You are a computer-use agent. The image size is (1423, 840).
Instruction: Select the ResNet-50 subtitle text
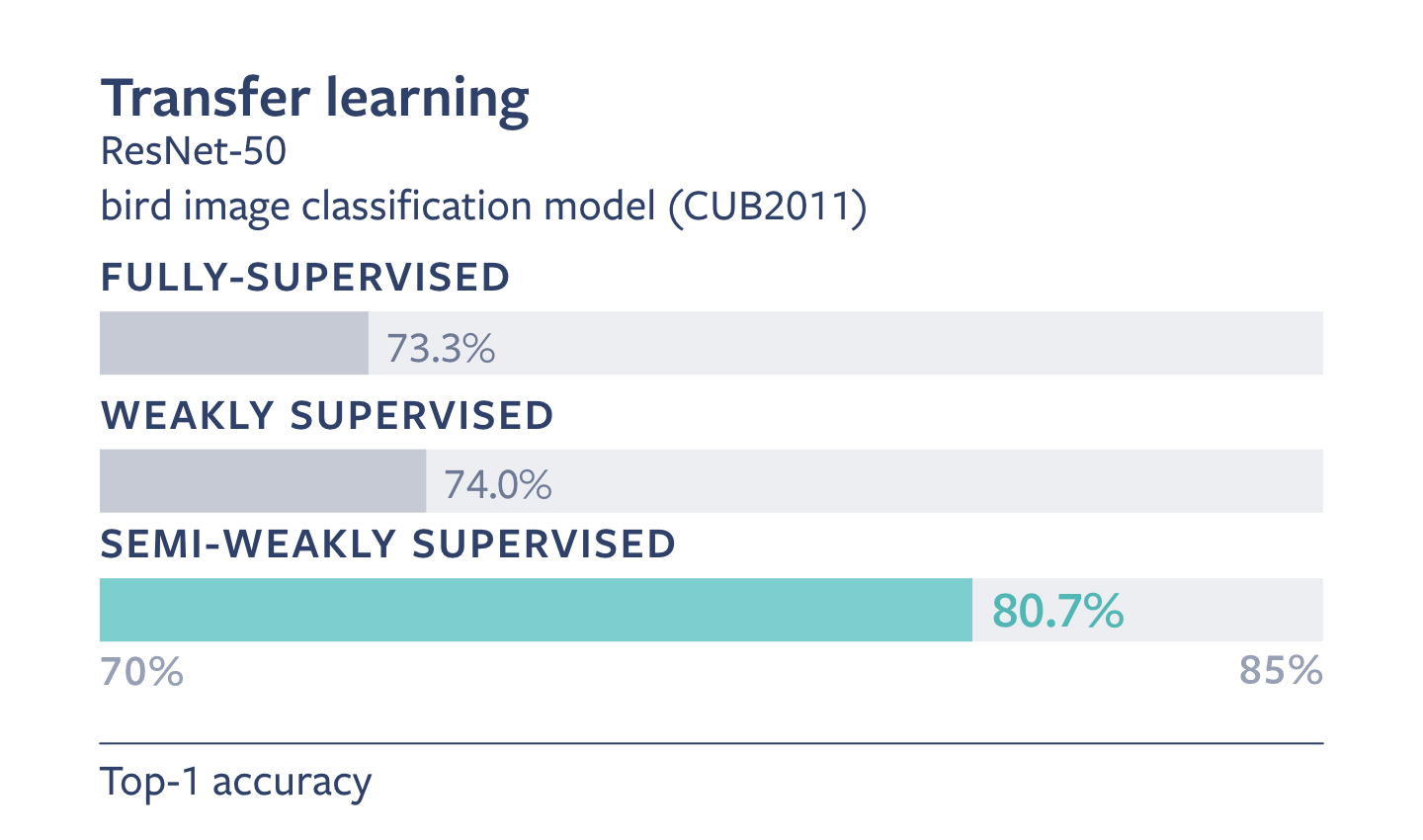(x=194, y=151)
